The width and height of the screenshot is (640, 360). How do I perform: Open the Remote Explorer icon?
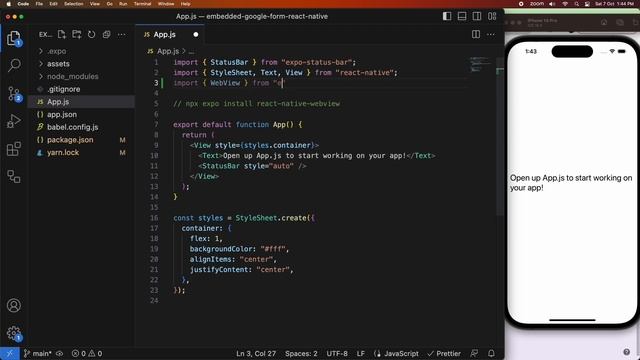coord(14,176)
